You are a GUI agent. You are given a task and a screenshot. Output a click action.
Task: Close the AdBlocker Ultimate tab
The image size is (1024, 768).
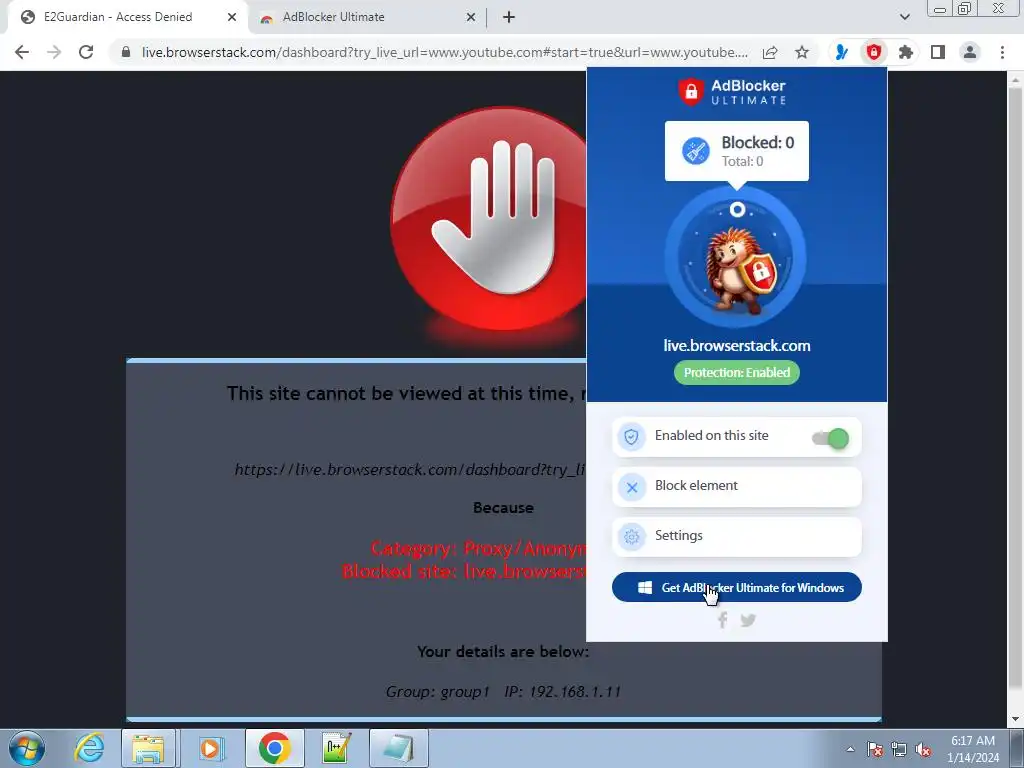click(471, 17)
